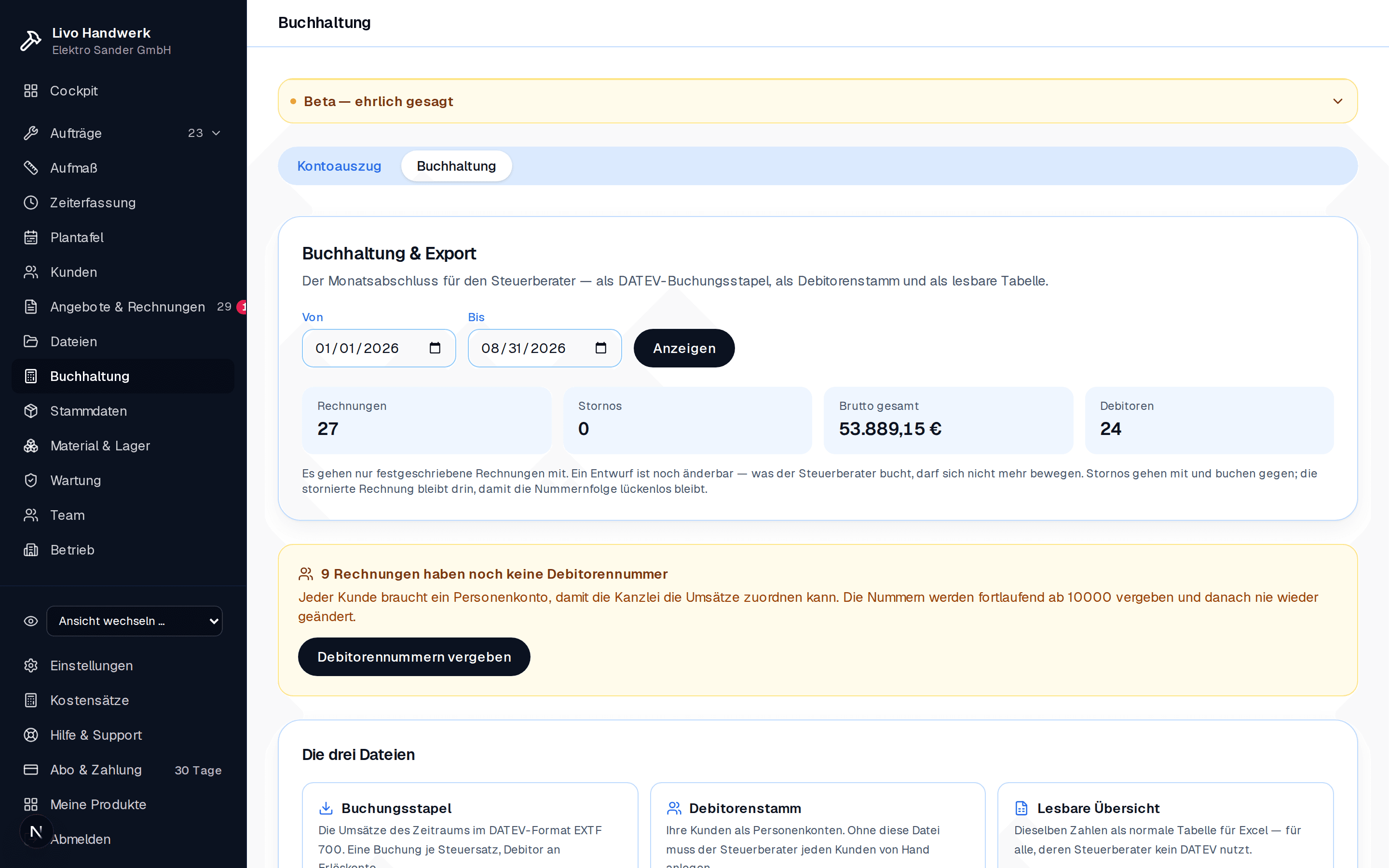Click the Debitoren count 24

[1111, 429]
